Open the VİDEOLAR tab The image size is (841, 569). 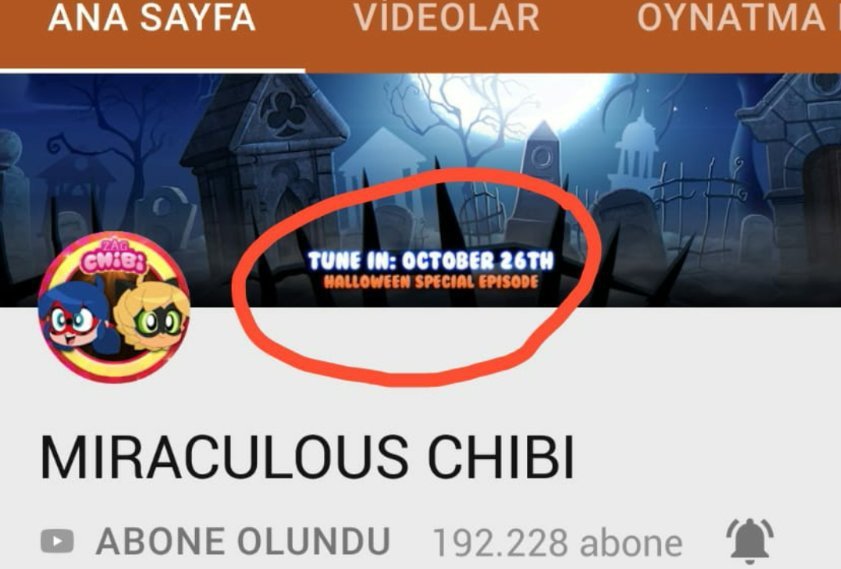[446, 18]
